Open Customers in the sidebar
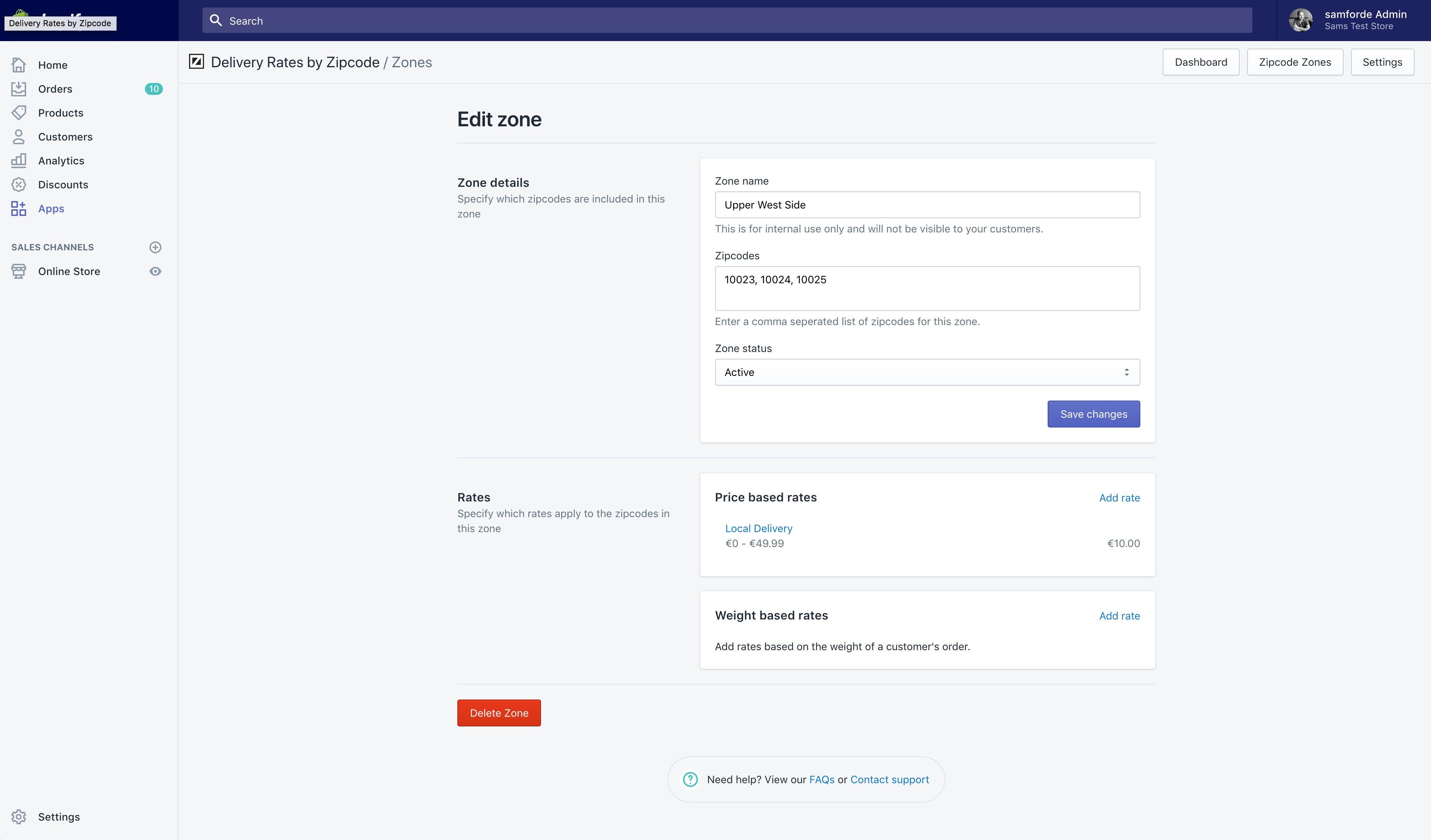This screenshot has height=840, width=1431. pyautogui.click(x=65, y=136)
